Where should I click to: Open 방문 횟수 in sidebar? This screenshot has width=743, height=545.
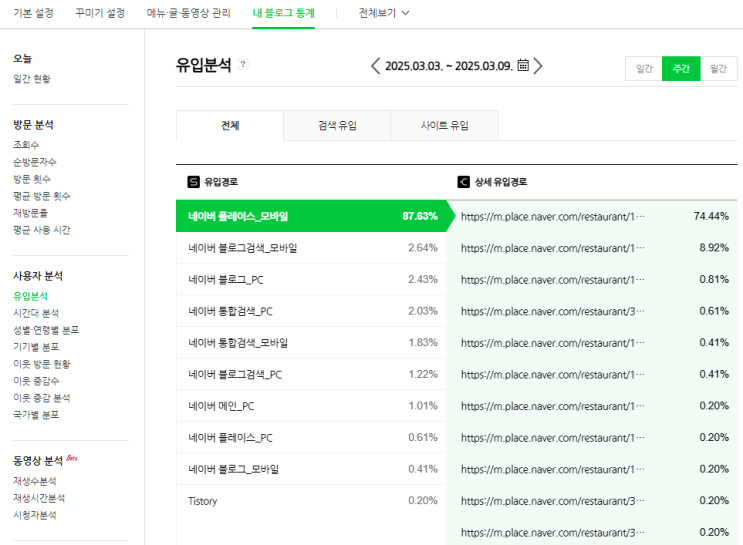tap(32, 179)
